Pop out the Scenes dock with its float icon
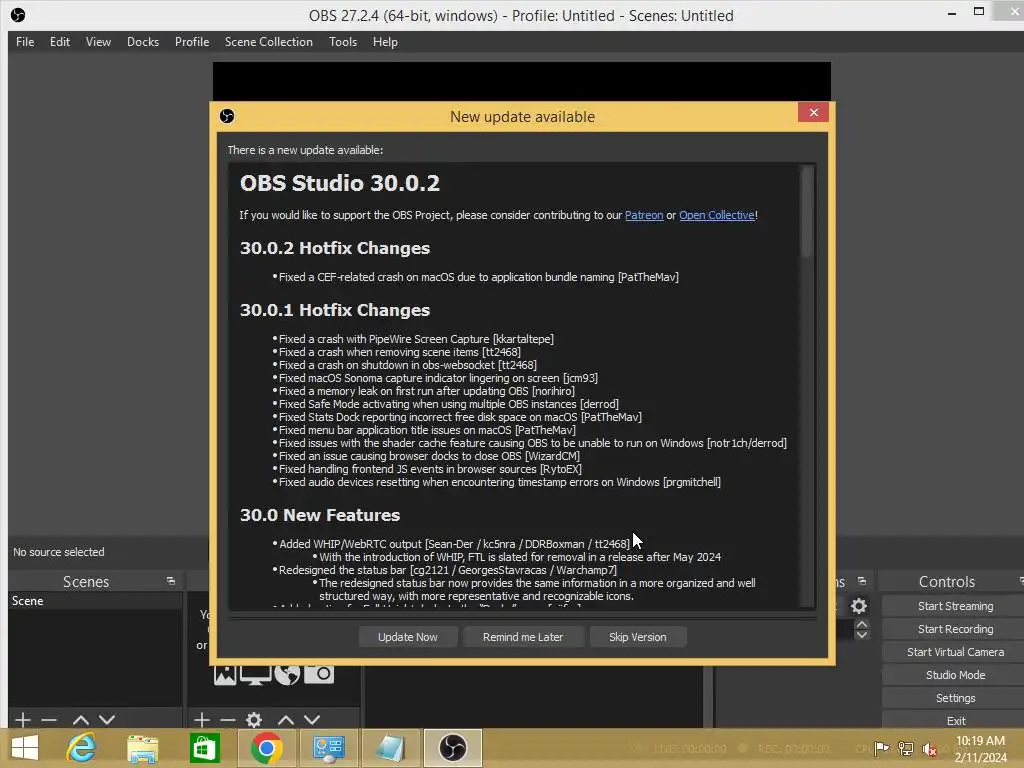This screenshot has height=768, width=1024. pyautogui.click(x=171, y=581)
